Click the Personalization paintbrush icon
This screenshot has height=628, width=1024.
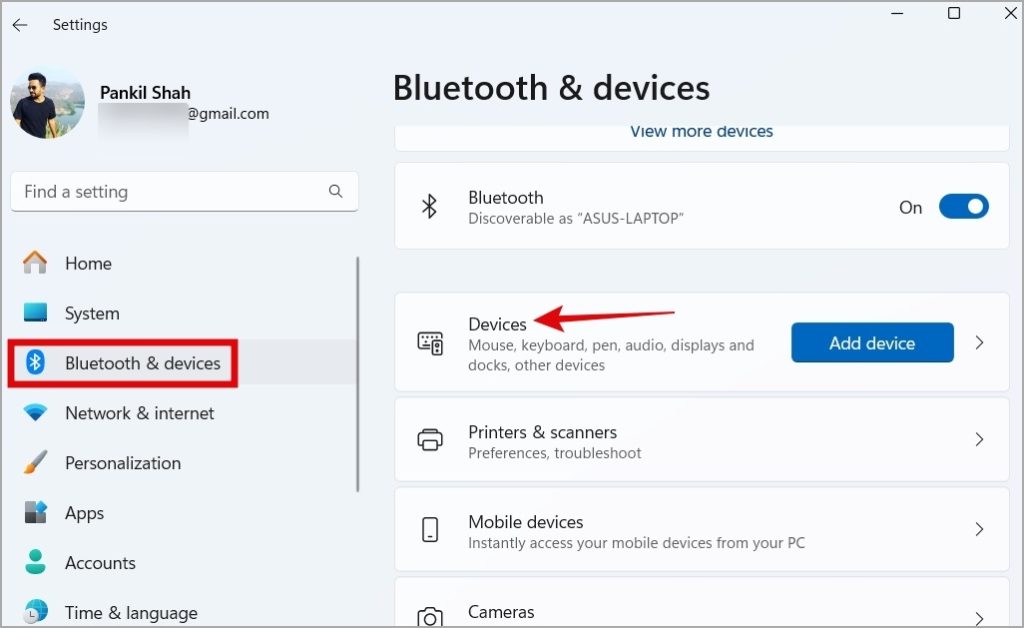tap(35, 463)
